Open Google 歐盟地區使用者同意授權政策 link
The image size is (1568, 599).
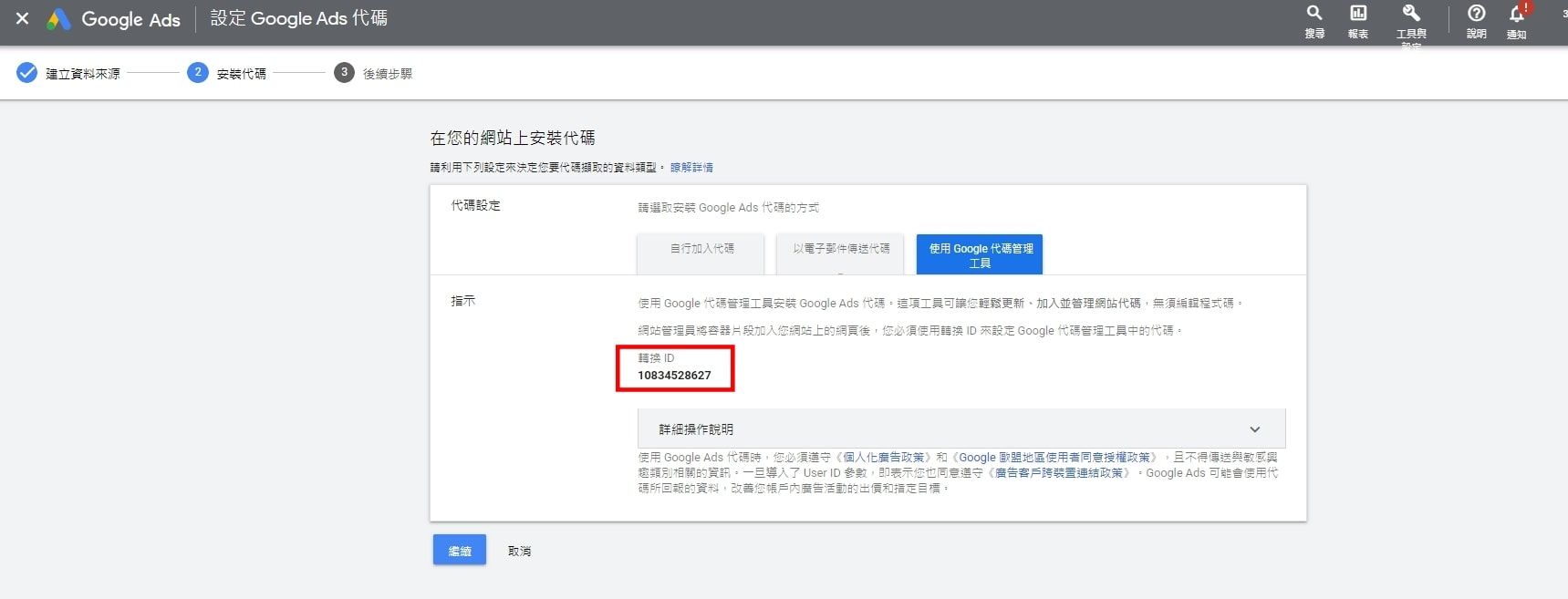tap(1054, 458)
